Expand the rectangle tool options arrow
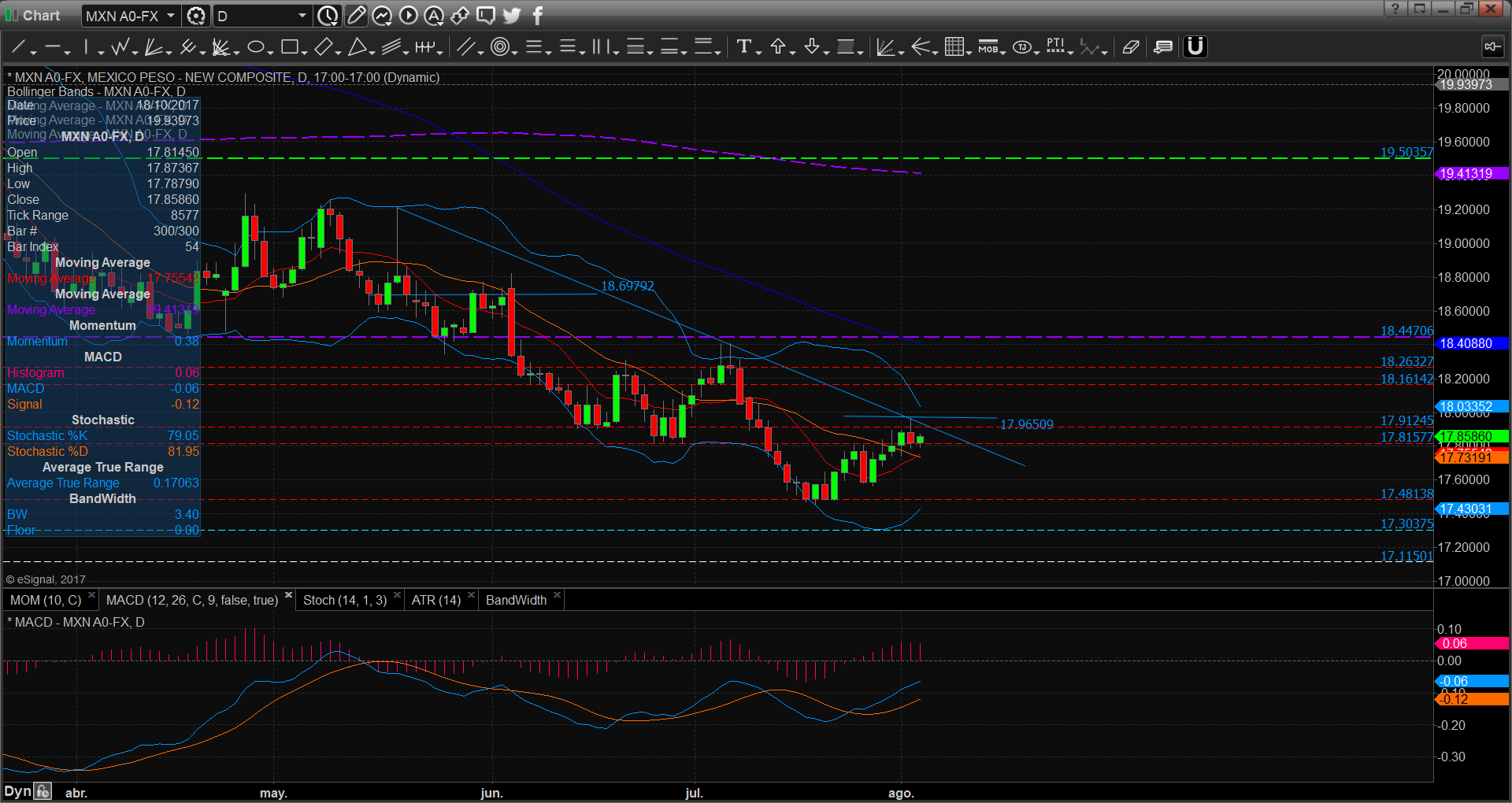The width and height of the screenshot is (1512, 803). click(x=304, y=52)
